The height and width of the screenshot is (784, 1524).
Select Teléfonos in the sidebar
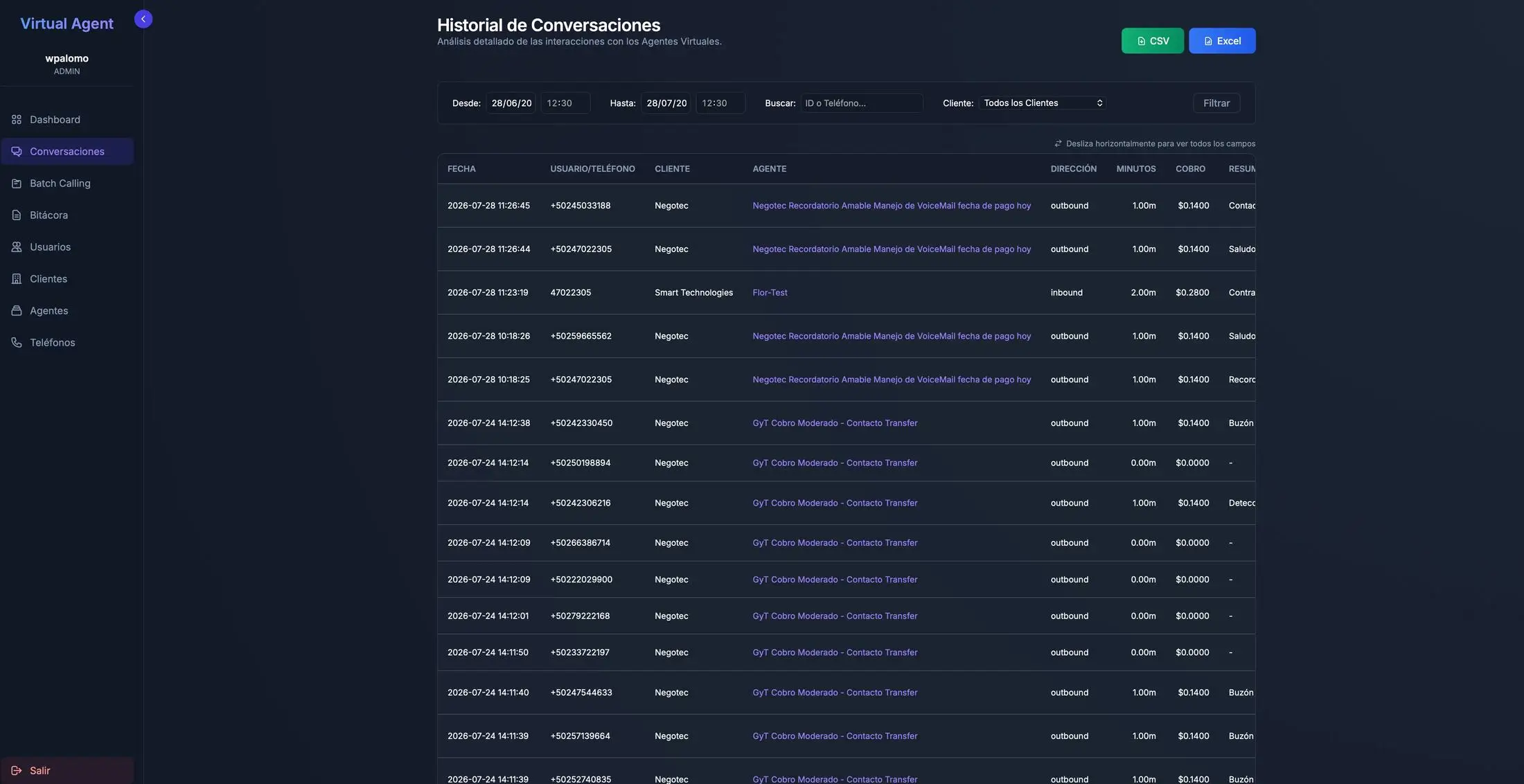[67, 343]
